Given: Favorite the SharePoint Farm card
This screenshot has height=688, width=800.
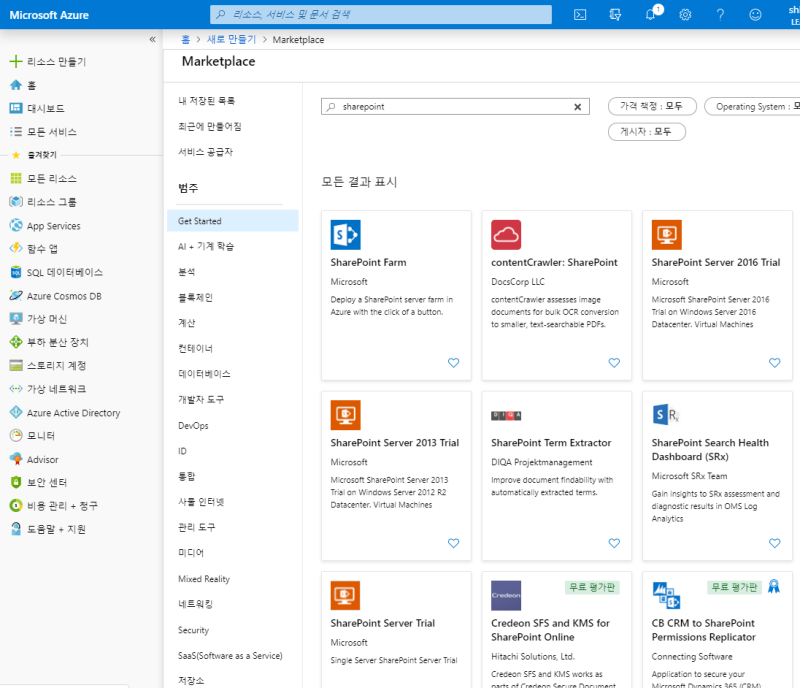Looking at the screenshot, I should pyautogui.click(x=454, y=362).
